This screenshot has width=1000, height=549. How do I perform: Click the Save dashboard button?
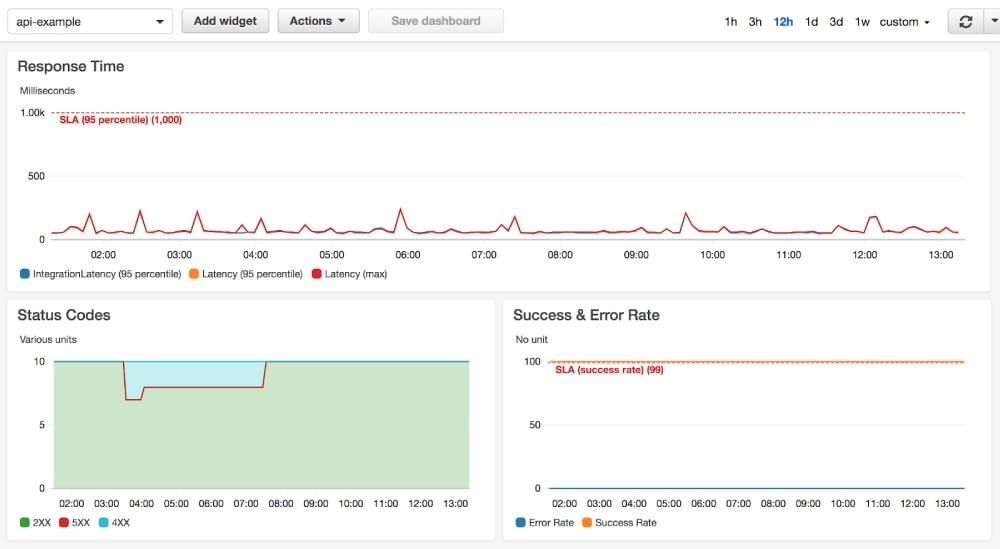(436, 21)
